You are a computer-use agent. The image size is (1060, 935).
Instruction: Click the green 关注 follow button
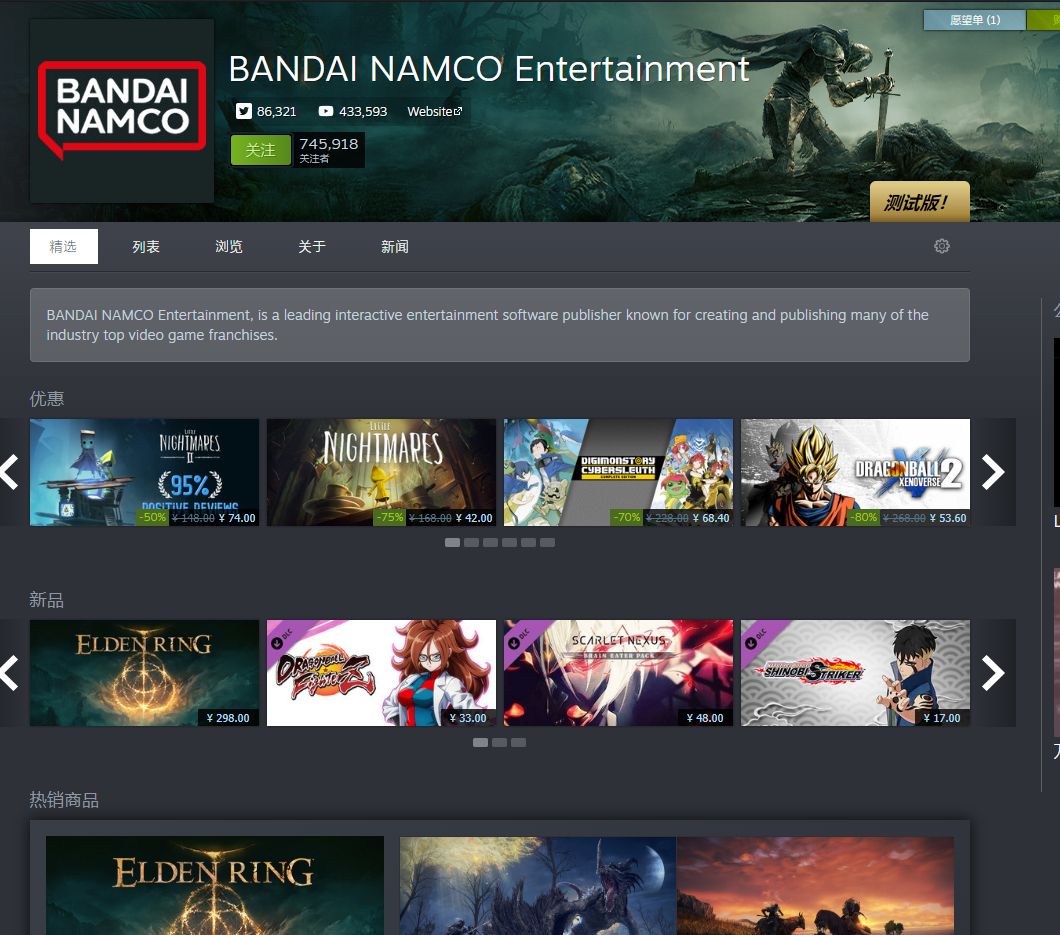click(x=261, y=150)
